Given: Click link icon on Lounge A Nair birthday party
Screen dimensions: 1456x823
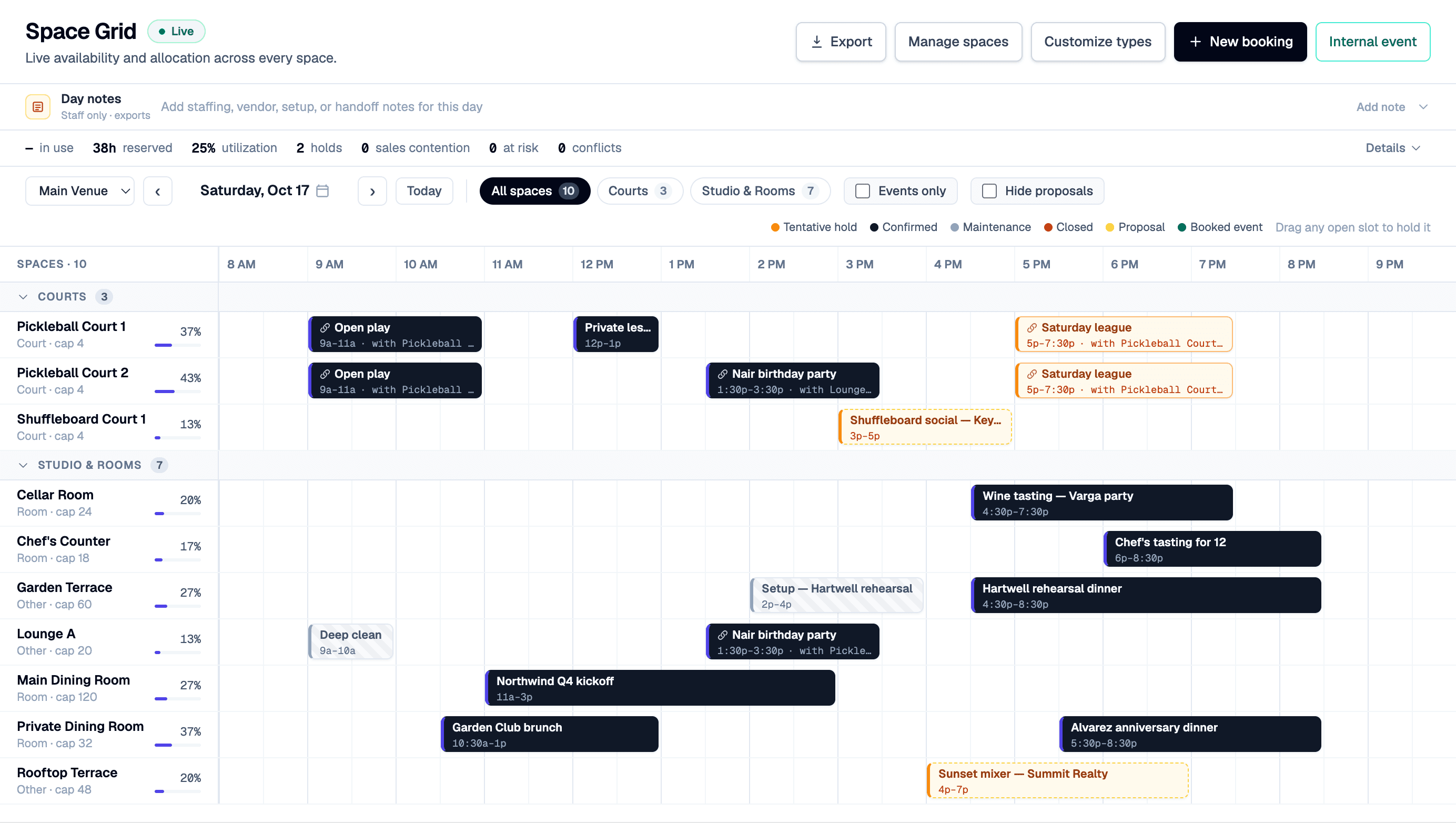Looking at the screenshot, I should pos(722,635).
